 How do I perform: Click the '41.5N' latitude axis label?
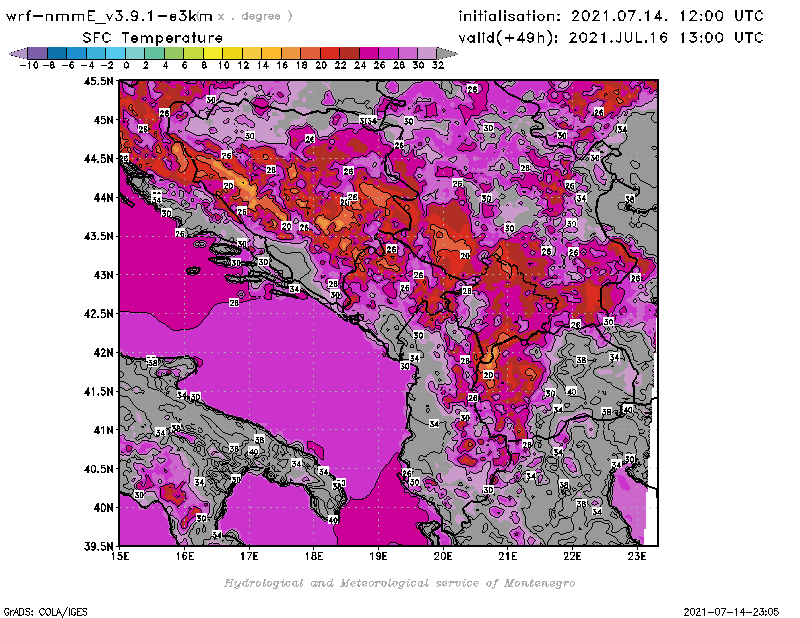[98, 391]
